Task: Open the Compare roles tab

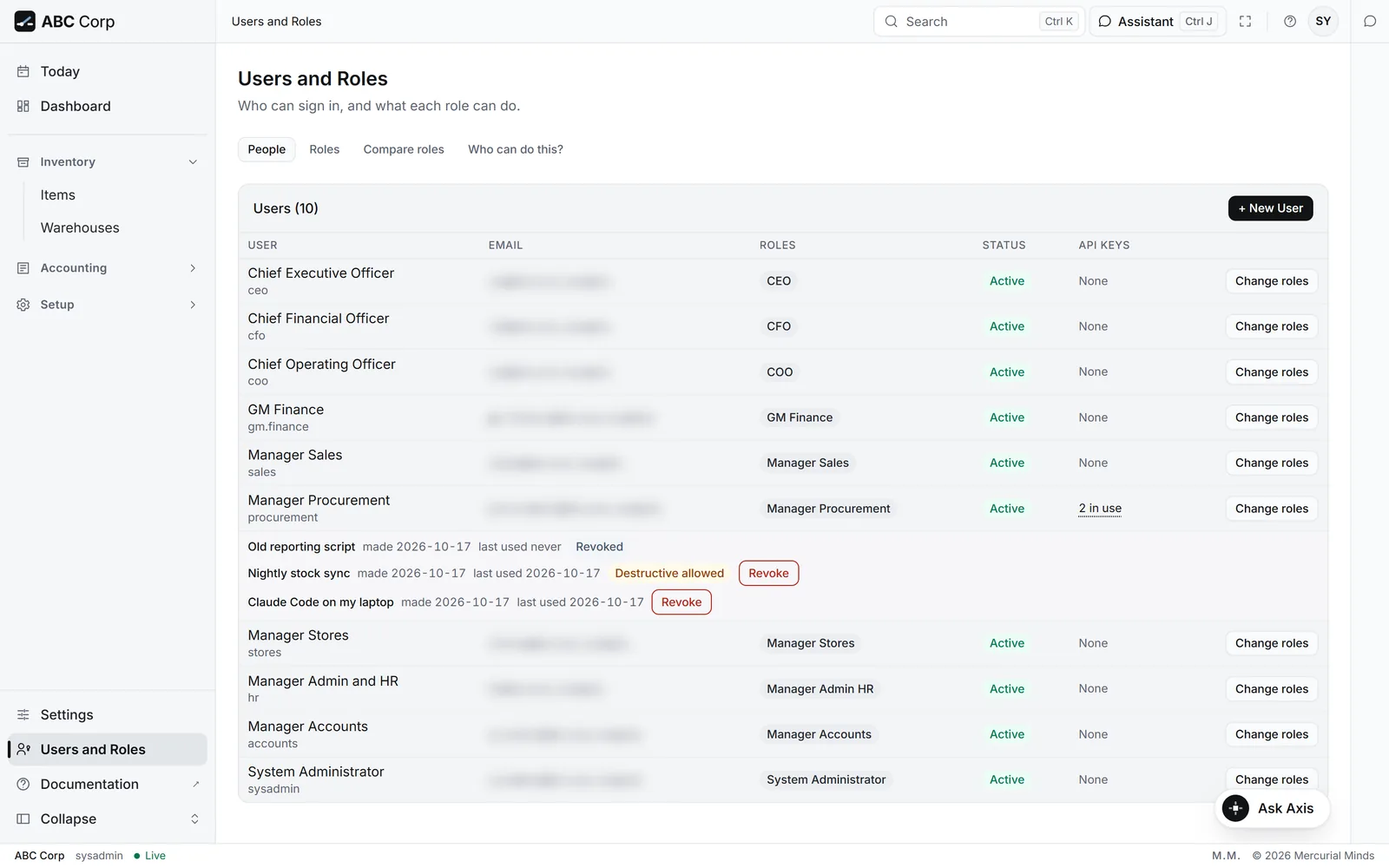Action: click(x=404, y=149)
